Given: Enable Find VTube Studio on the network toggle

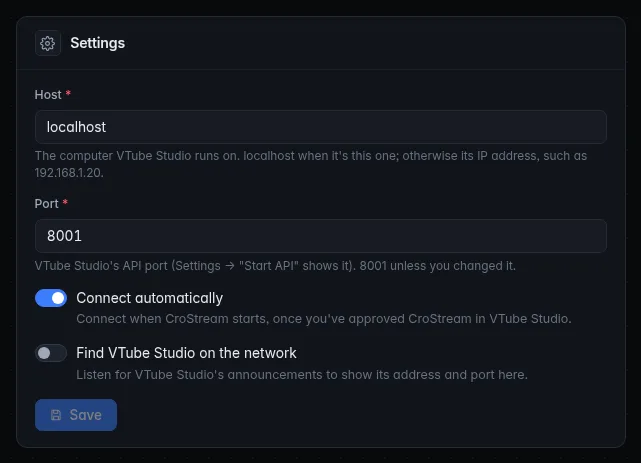Looking at the screenshot, I should coord(51,353).
